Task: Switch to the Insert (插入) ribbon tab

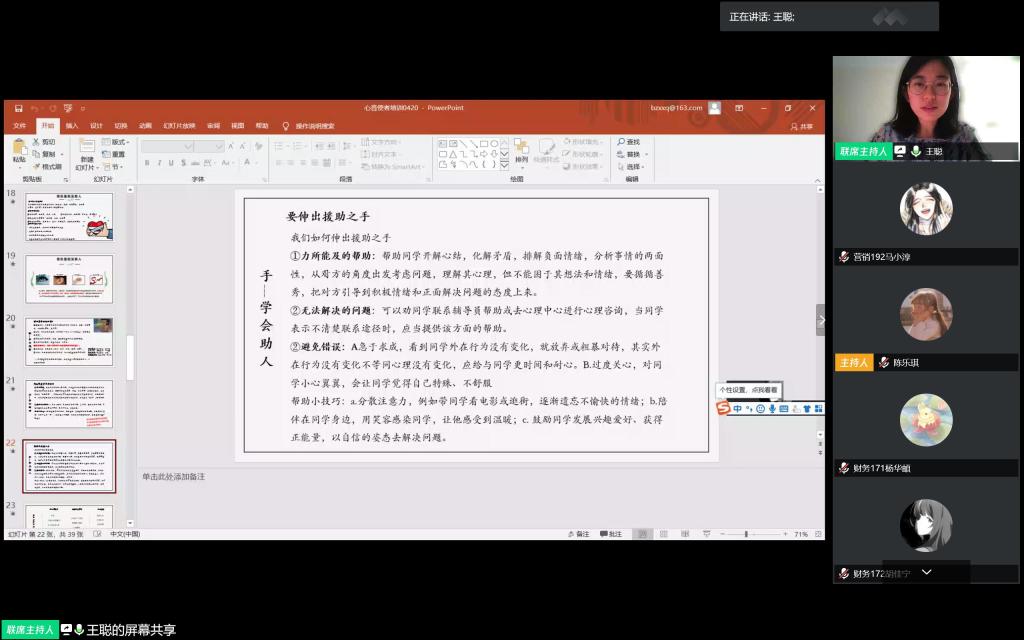Action: click(72, 126)
